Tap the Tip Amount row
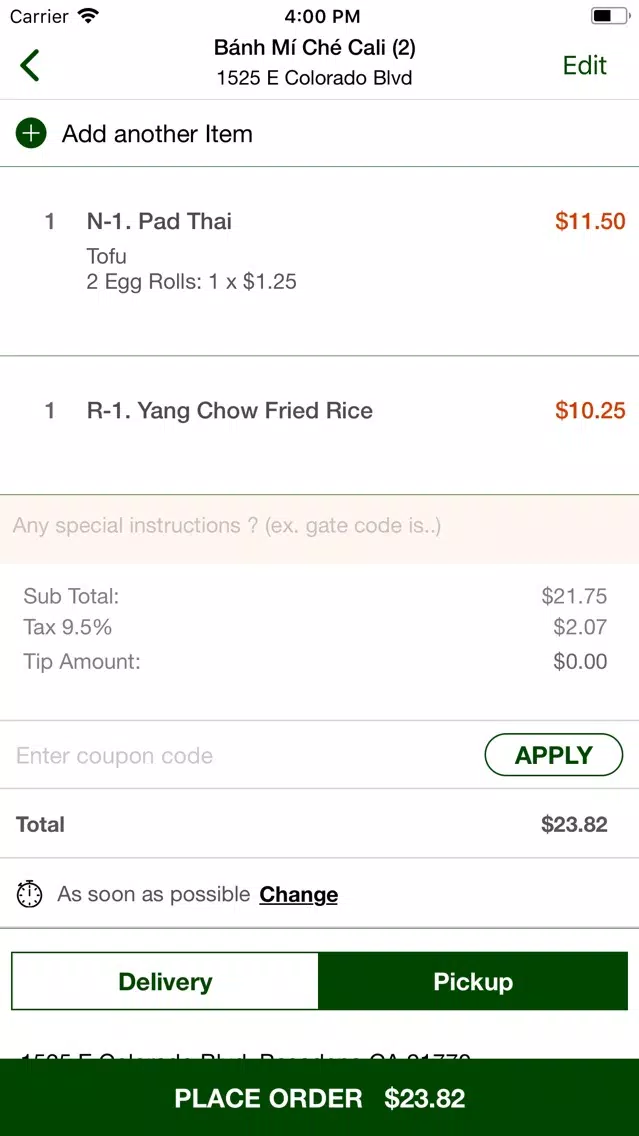The image size is (639, 1136). [315, 661]
